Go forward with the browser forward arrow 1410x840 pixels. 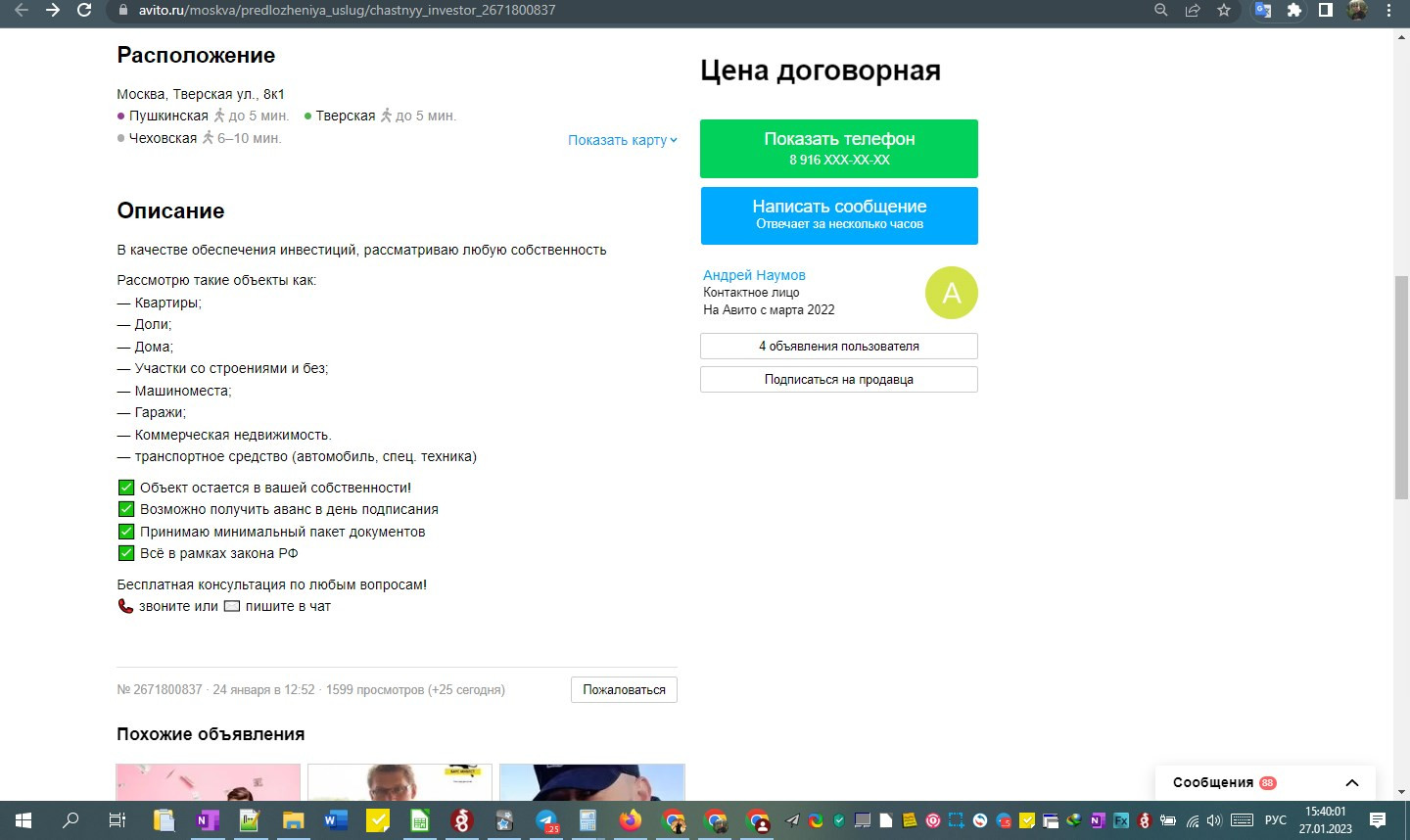[53, 10]
